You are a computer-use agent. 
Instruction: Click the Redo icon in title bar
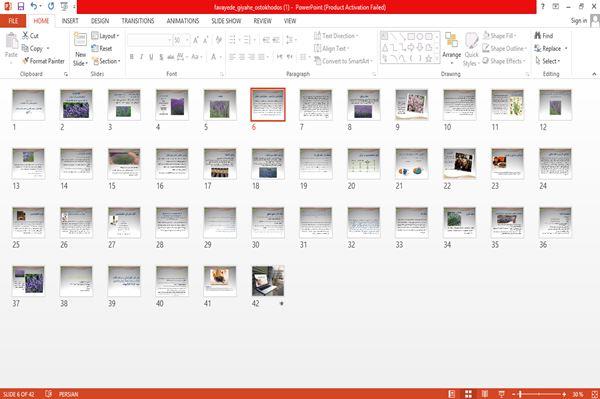[x=51, y=7]
